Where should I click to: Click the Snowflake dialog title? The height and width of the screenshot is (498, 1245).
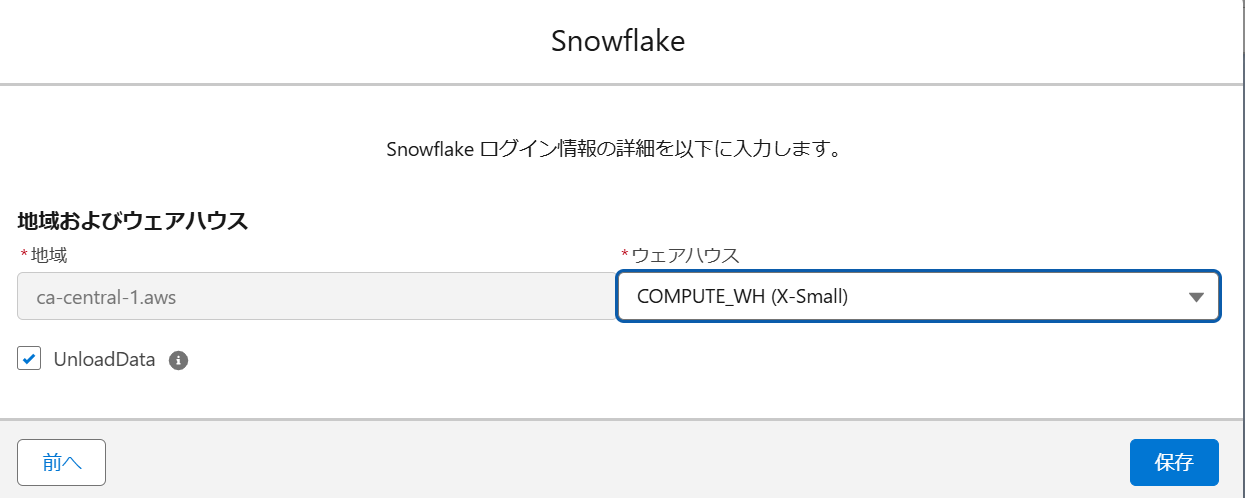(x=618, y=41)
